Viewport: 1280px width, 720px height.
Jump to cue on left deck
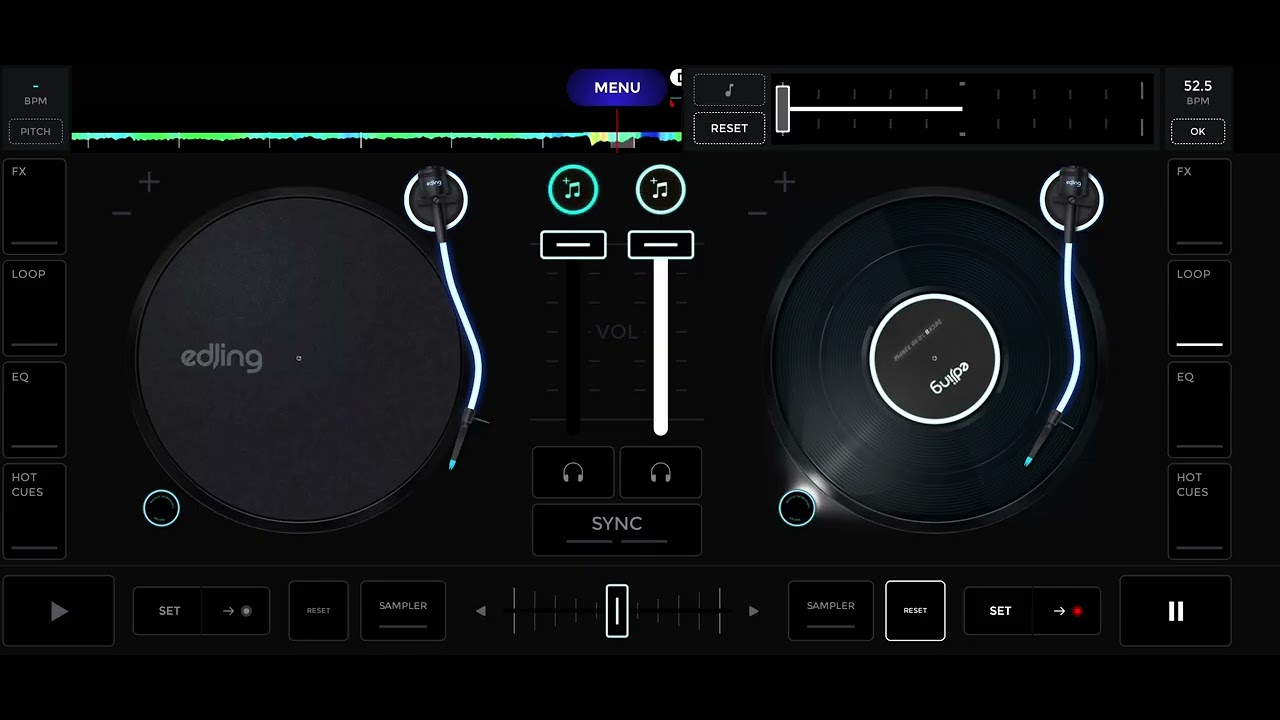point(236,611)
